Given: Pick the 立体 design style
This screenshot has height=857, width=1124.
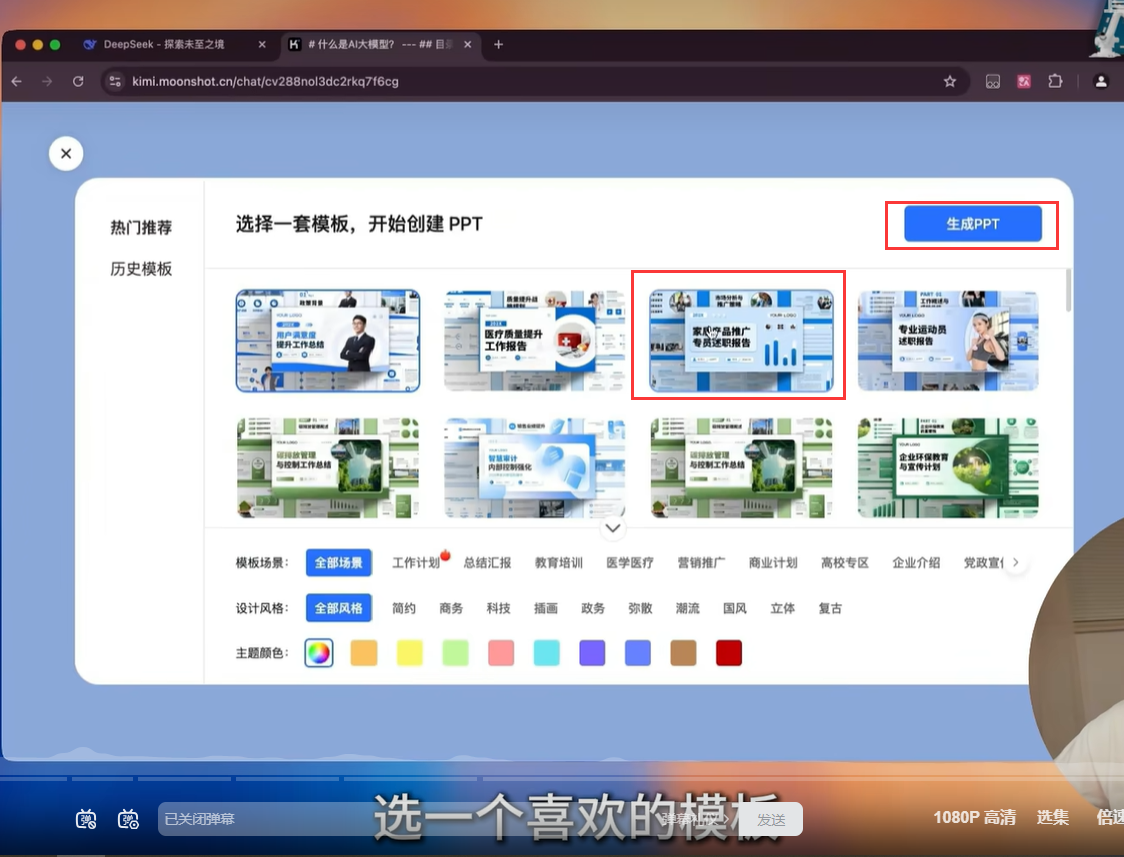Looking at the screenshot, I should [x=782, y=608].
